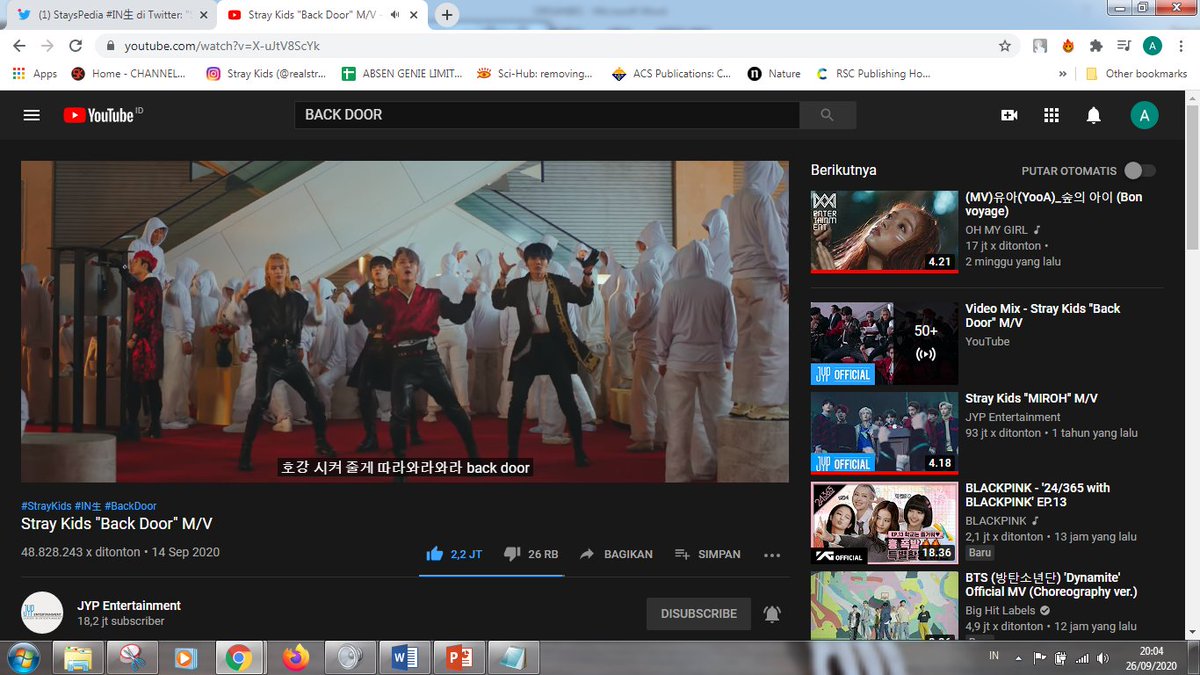The height and width of the screenshot is (675, 1200).
Task: Open the Stray Kids Instagram bookmark
Action: coord(264,74)
